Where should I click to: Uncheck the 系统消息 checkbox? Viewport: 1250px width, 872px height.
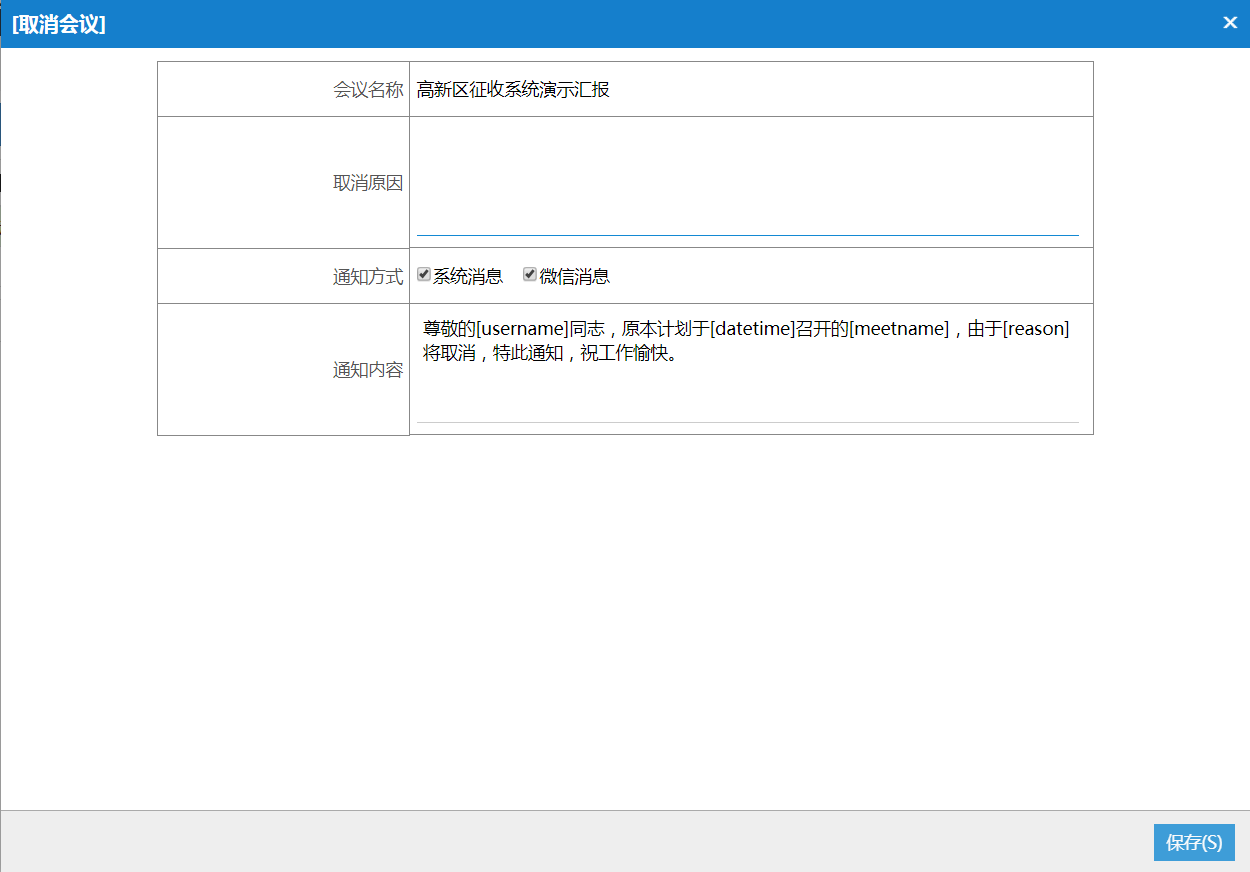[x=424, y=275]
